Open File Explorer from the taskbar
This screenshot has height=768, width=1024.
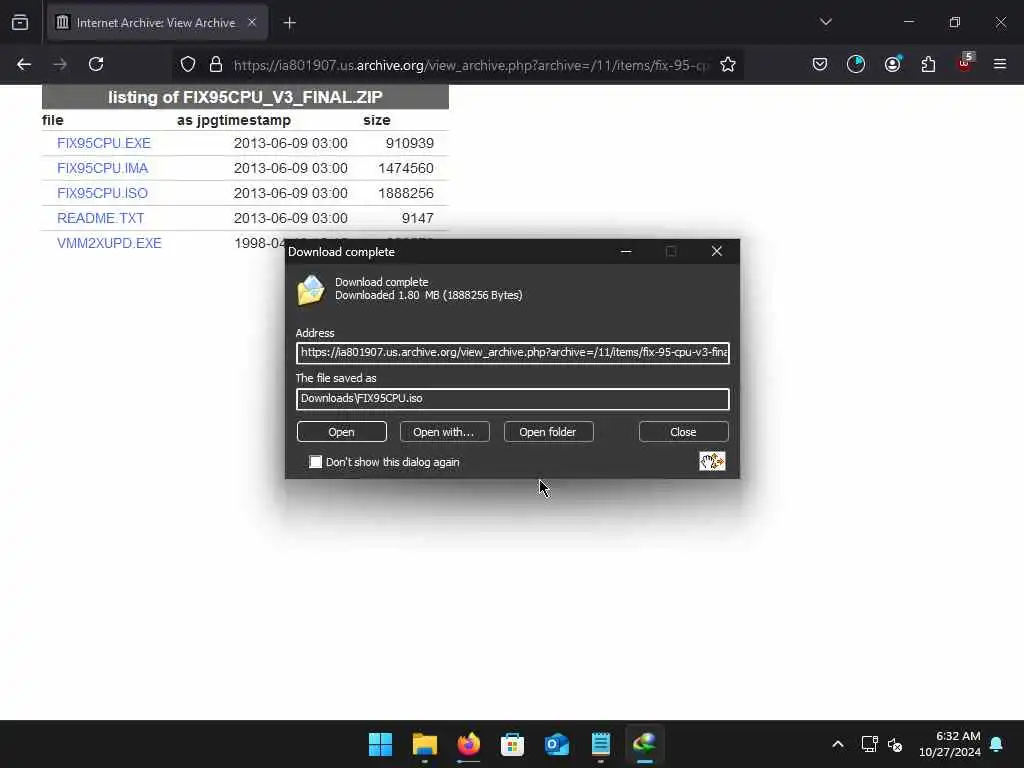click(x=424, y=744)
